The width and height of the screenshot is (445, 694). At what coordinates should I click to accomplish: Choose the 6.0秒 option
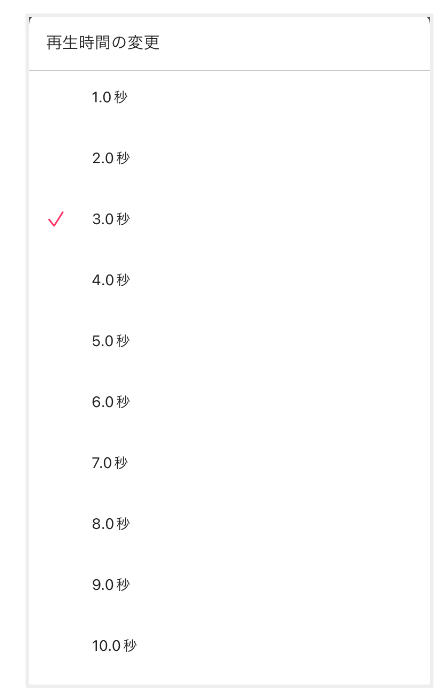click(x=229, y=402)
